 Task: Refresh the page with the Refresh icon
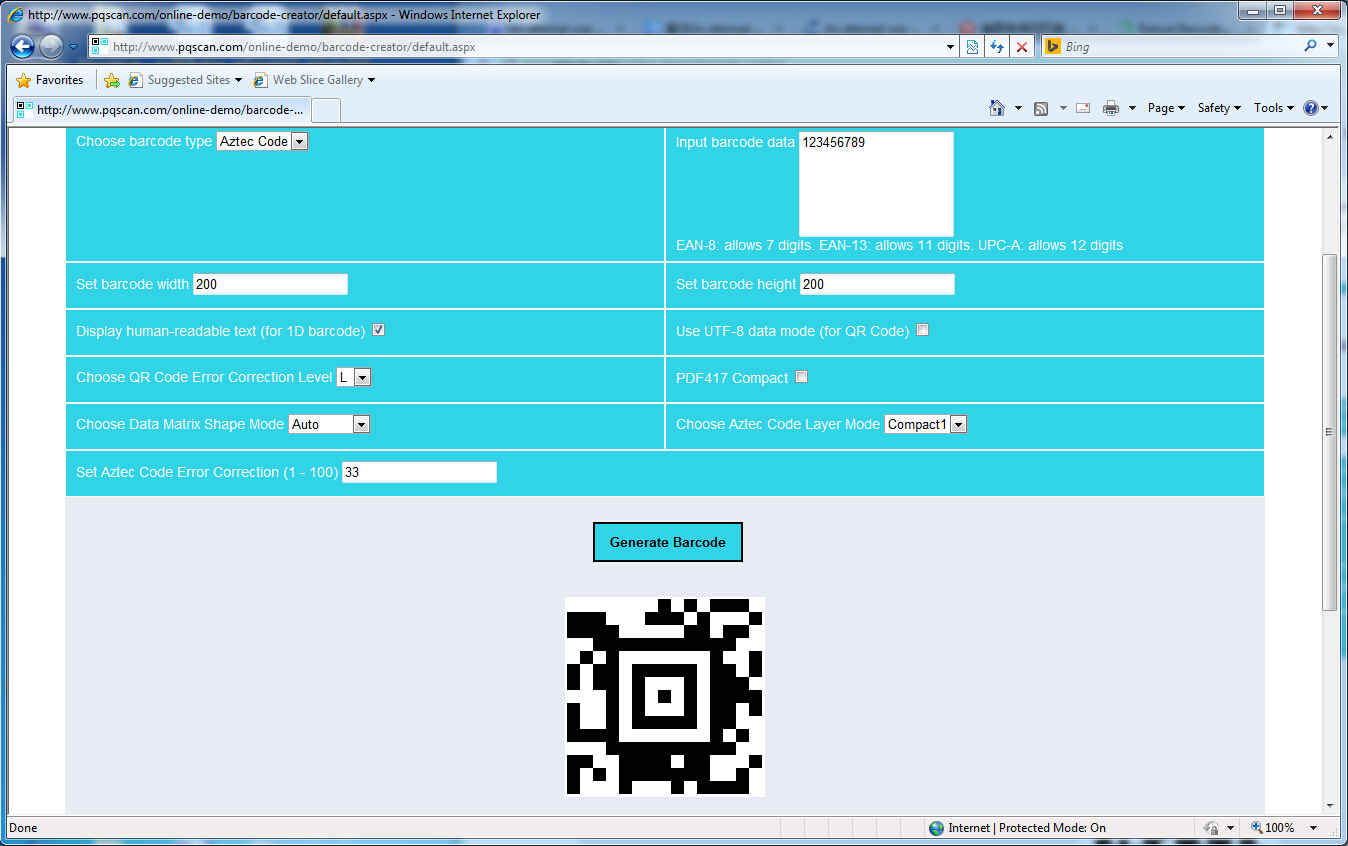pos(996,47)
